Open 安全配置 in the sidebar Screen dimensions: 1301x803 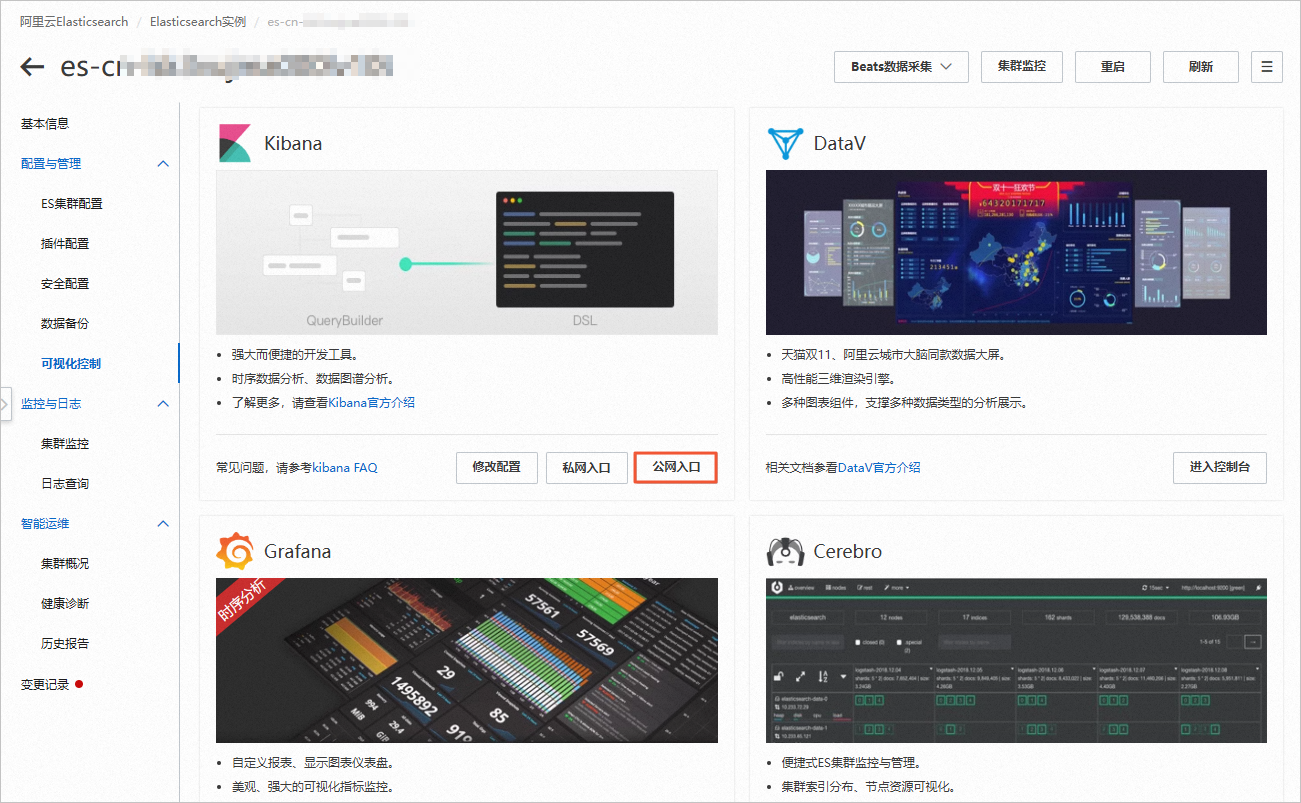point(65,284)
